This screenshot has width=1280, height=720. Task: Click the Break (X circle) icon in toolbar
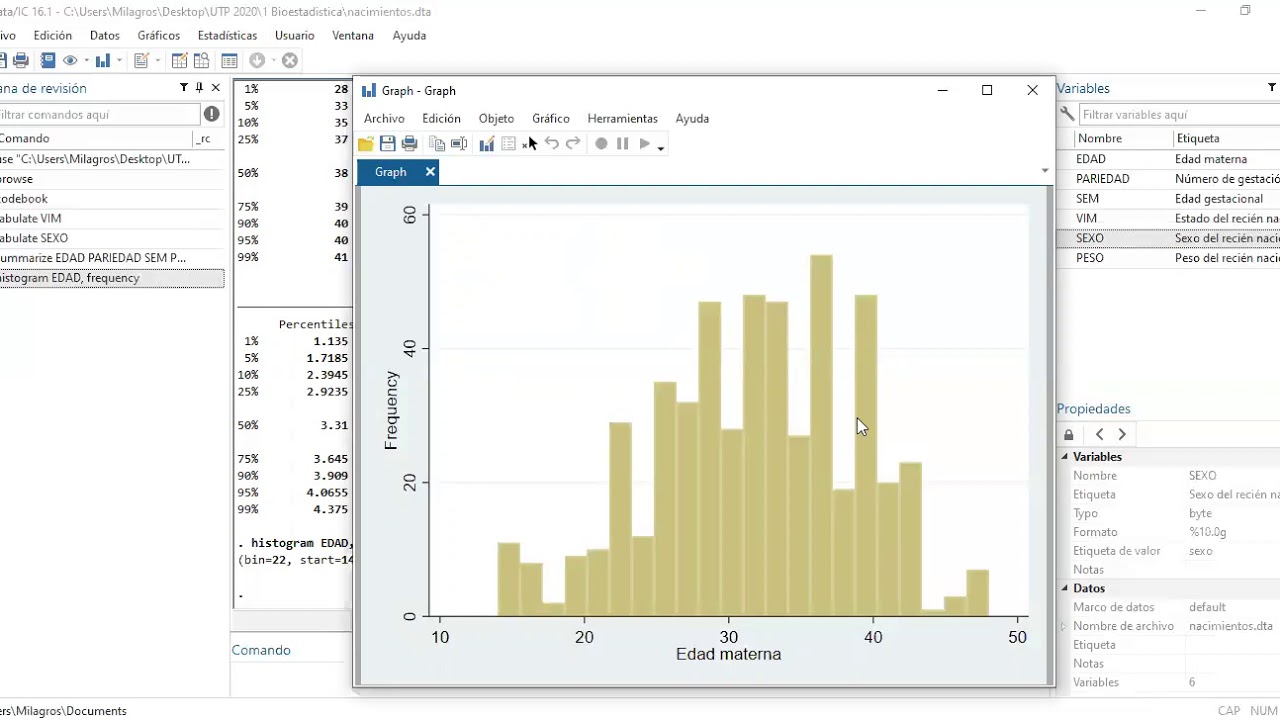click(x=290, y=61)
